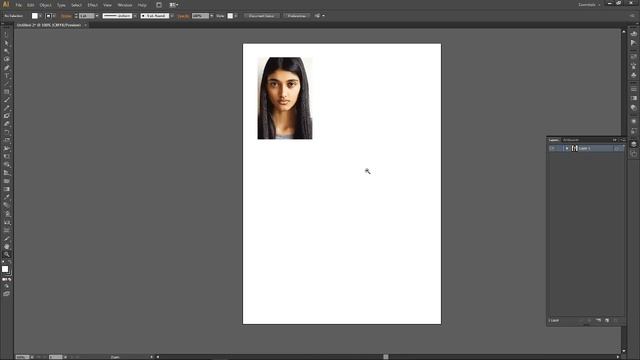Swap fill and stroke colors in toolbox
This screenshot has height=360, width=640.
[10, 262]
